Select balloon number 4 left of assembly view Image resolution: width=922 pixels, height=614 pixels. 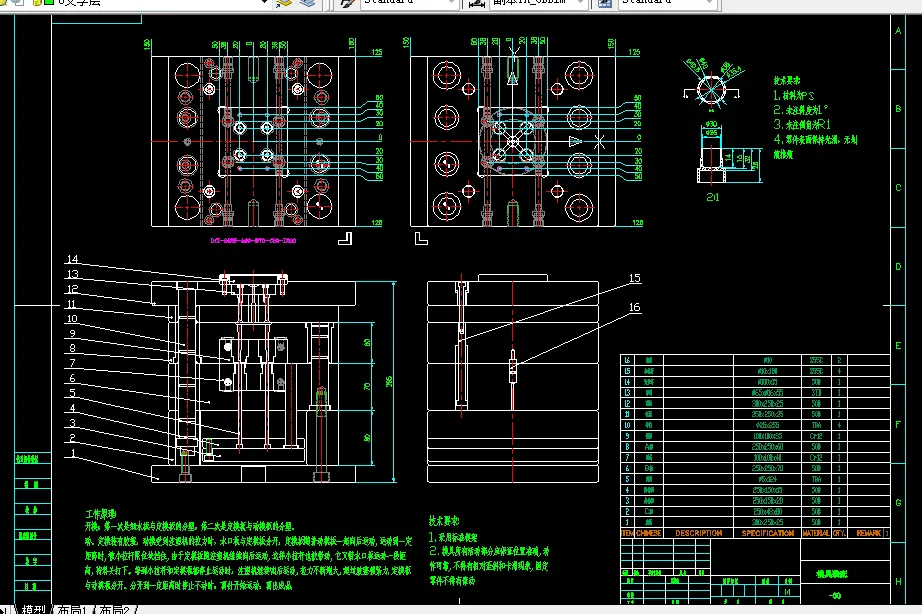tap(72, 408)
